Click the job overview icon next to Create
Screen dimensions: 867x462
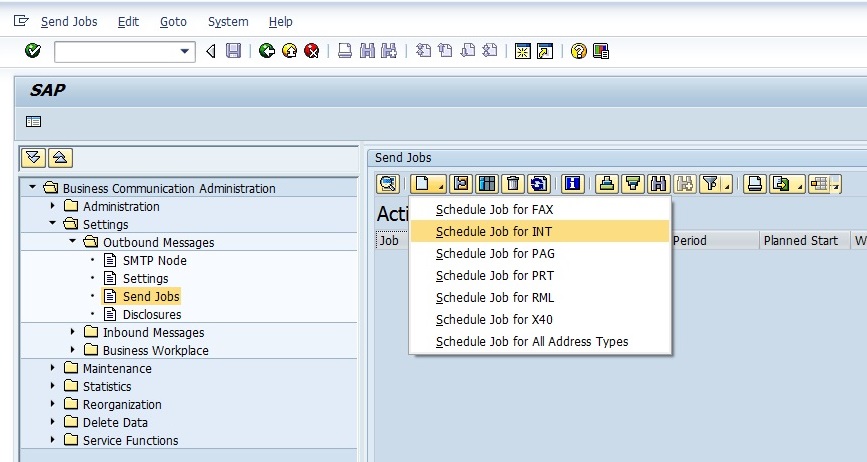tap(461, 183)
